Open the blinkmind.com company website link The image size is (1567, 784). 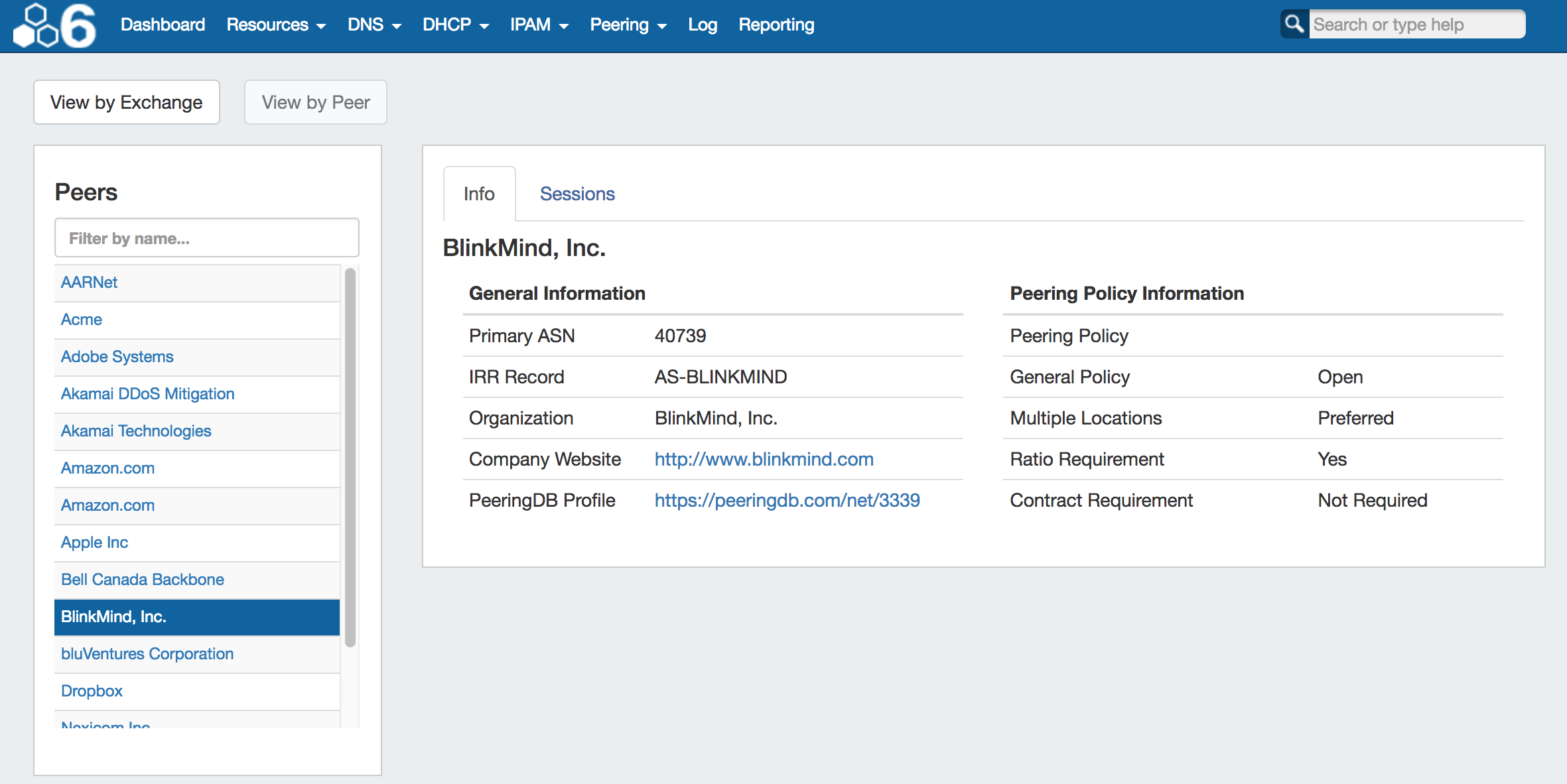point(764,459)
